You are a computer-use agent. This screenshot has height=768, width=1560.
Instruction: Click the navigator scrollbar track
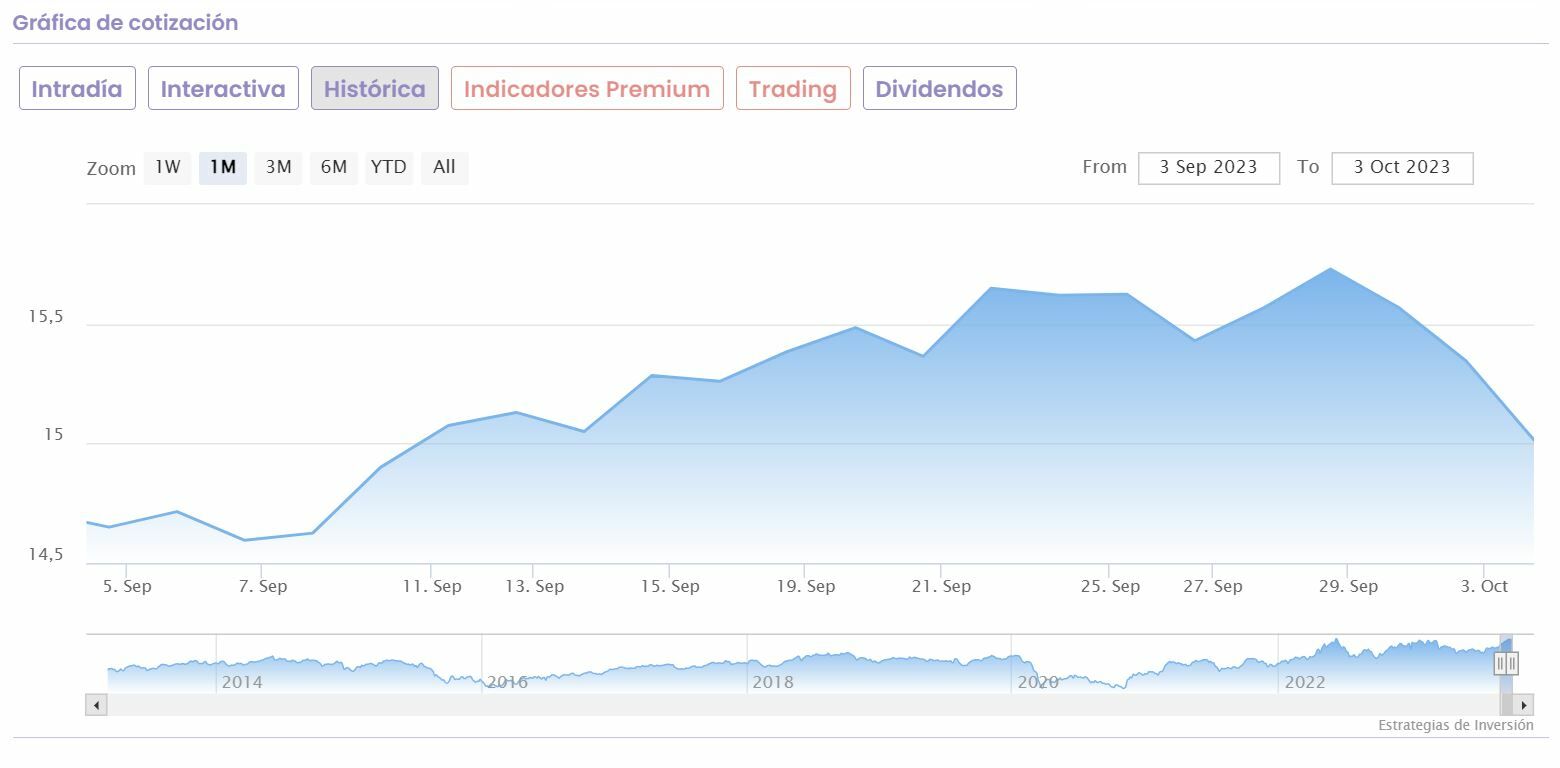tap(800, 705)
